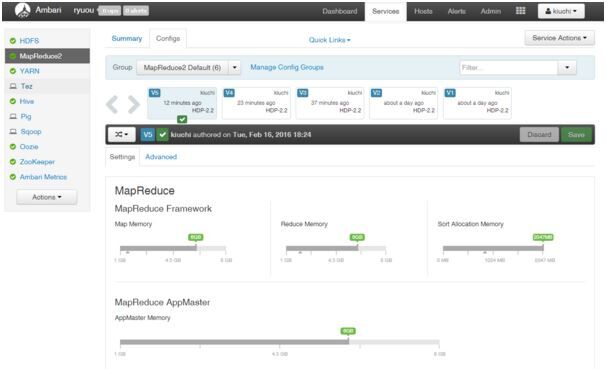The width and height of the screenshot is (606, 369).
Task: Click the Ambari title text
Action: (48, 10)
